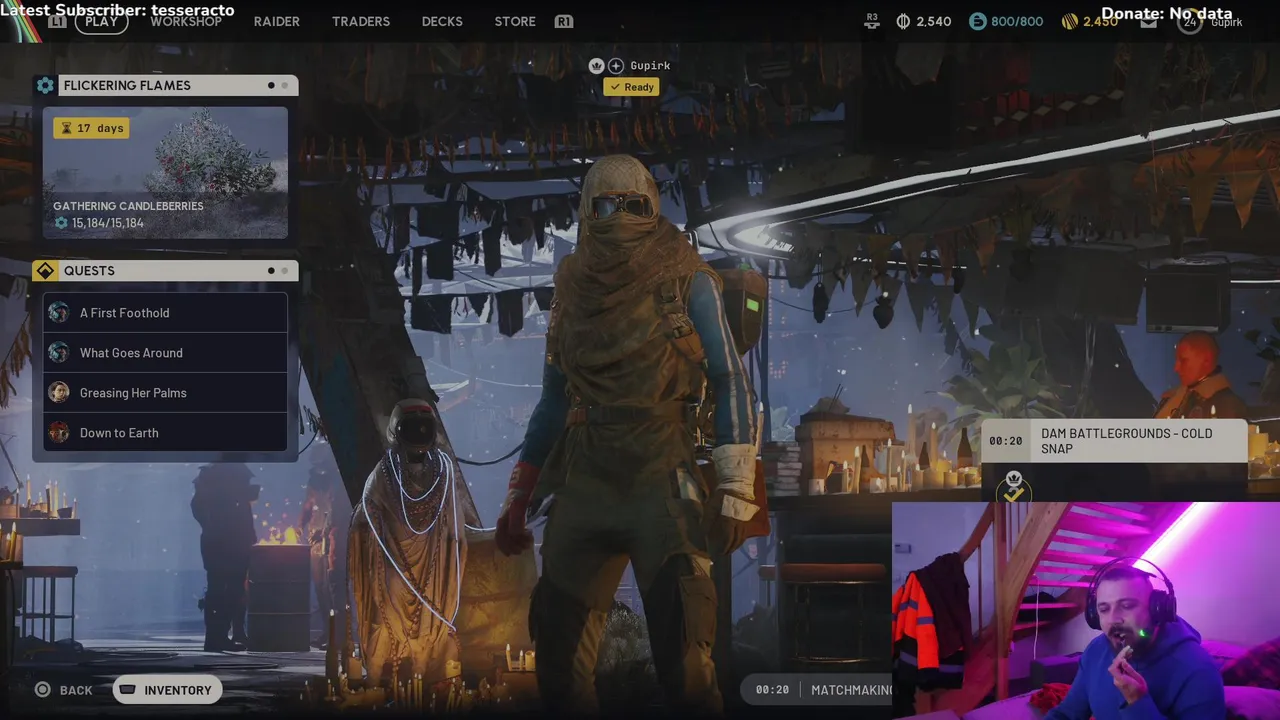Click the Back button
The image size is (1280, 720).
point(64,690)
